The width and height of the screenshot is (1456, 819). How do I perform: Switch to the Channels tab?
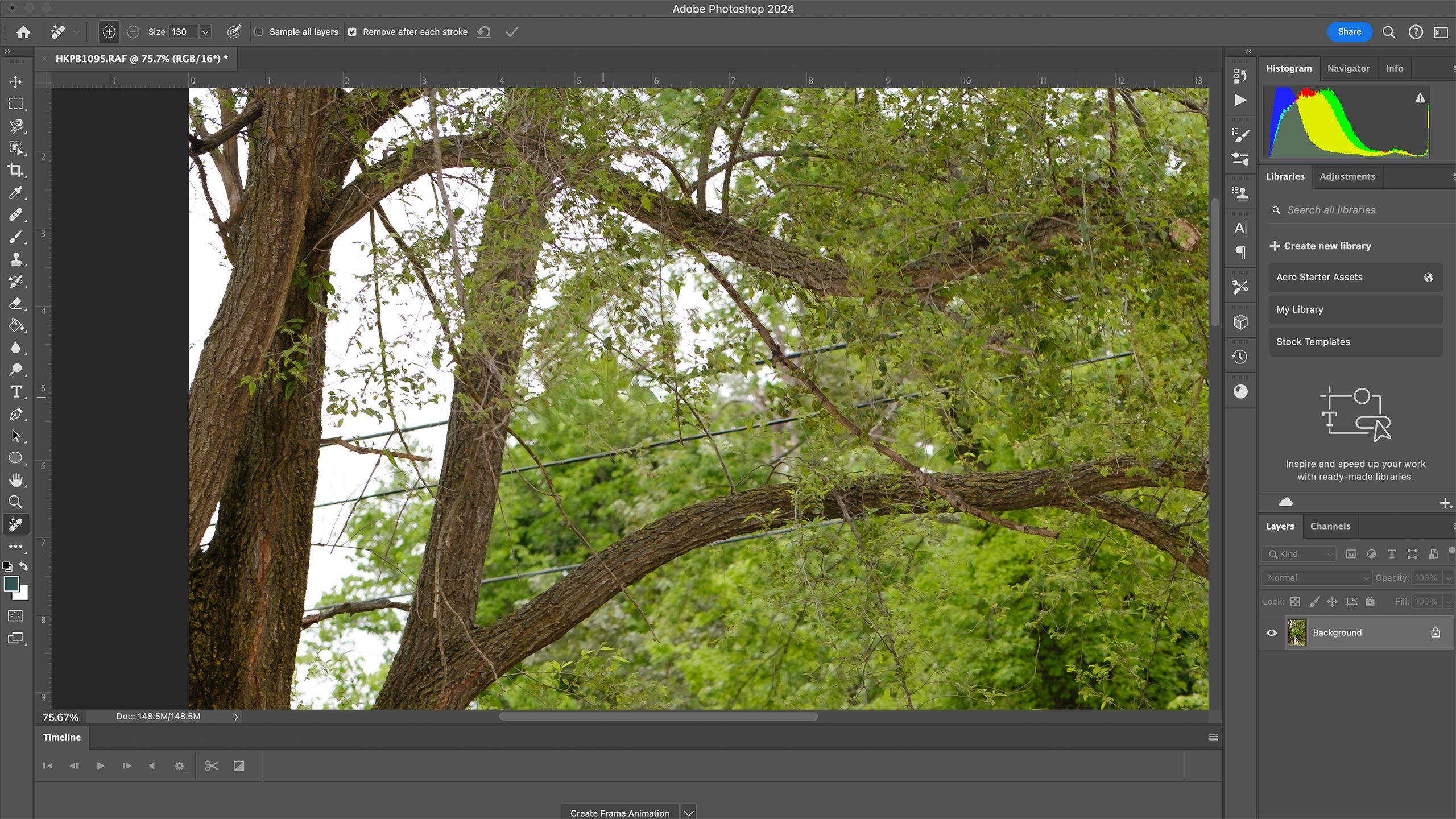click(x=1330, y=525)
